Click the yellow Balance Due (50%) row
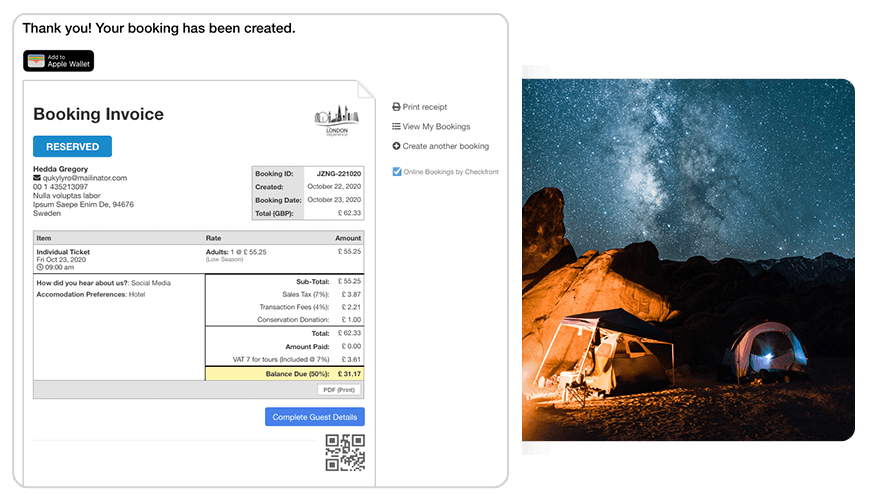The width and height of the screenshot is (870, 502). [x=285, y=374]
